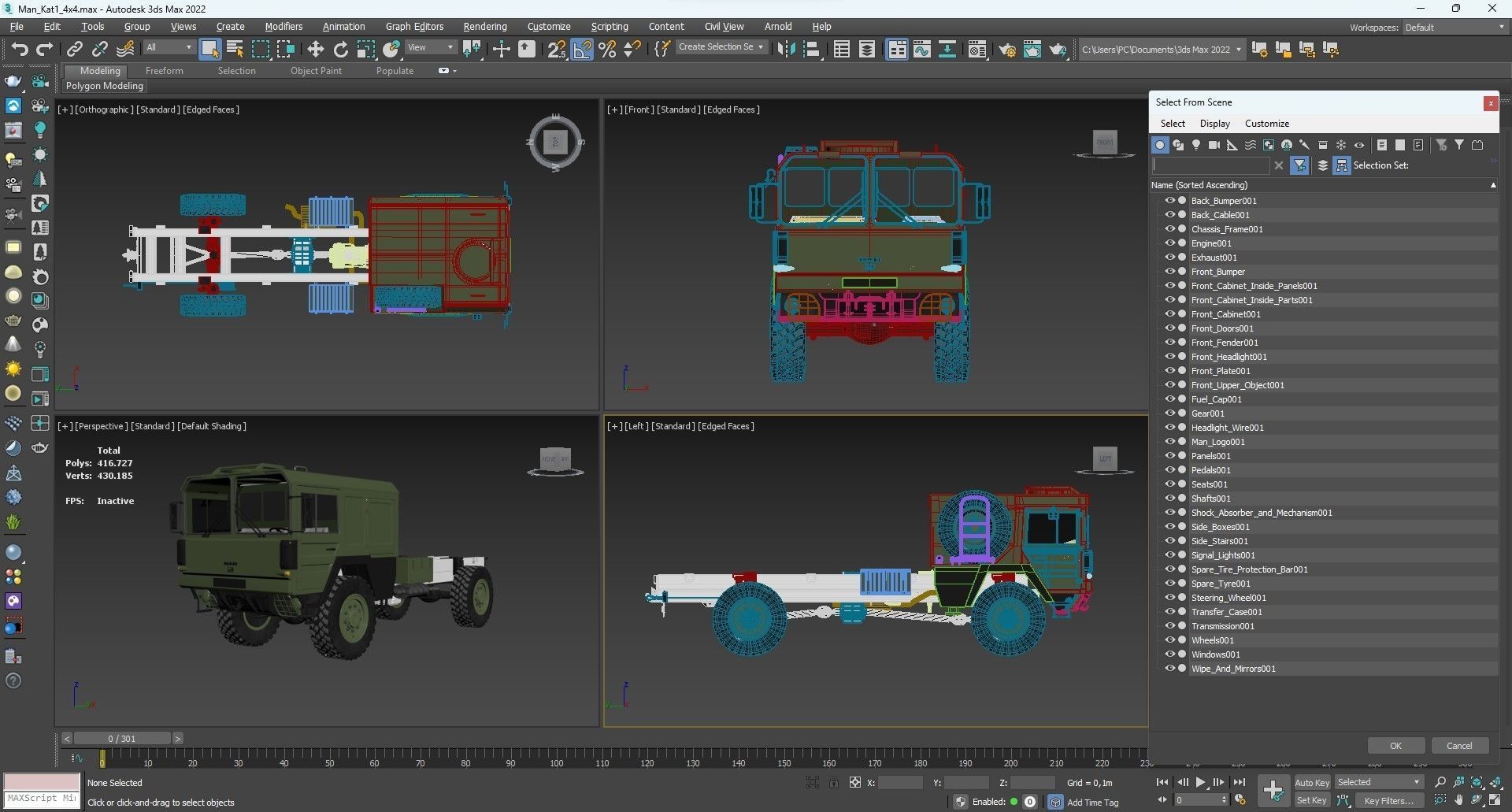This screenshot has height=812, width=1512.
Task: Choose the Select and Move tool
Action: click(x=315, y=49)
